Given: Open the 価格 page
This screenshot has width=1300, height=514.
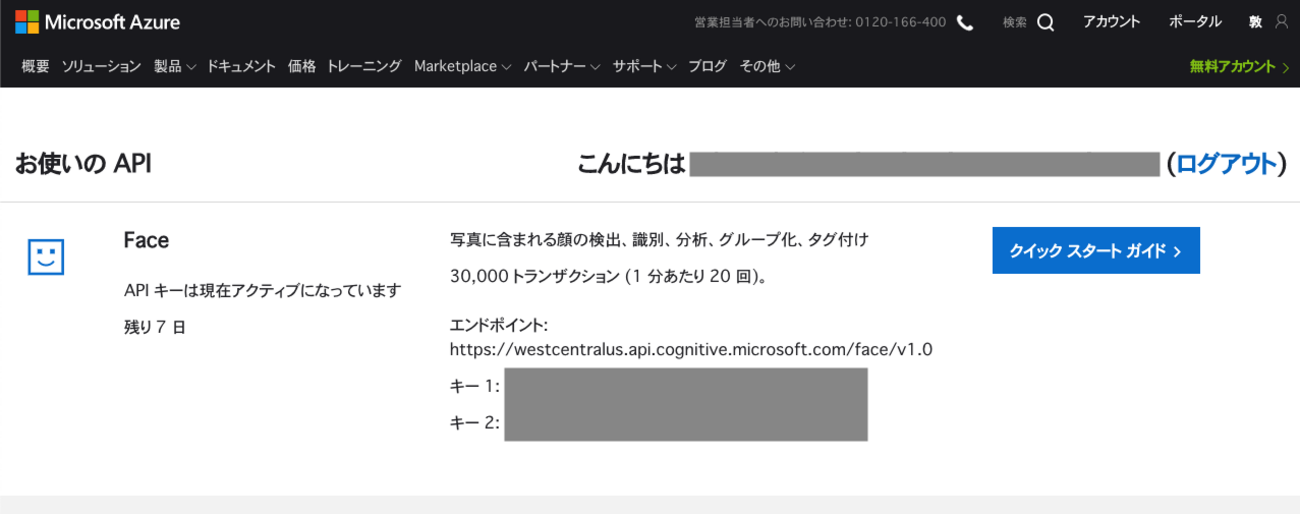Looking at the screenshot, I should 301,66.
